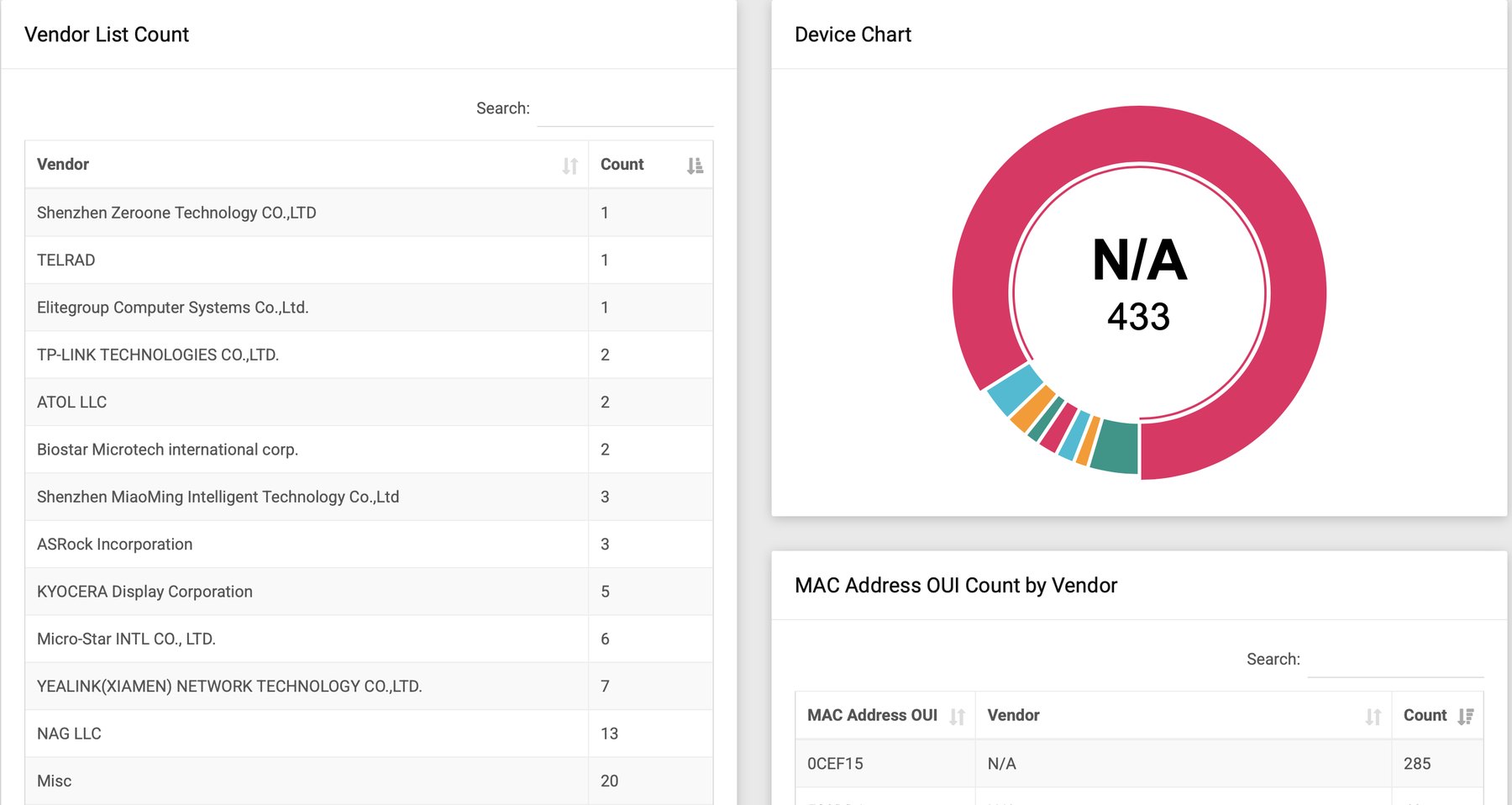Sort OUI table by Count column
This screenshot has height=805, width=1512.
tap(1437, 716)
